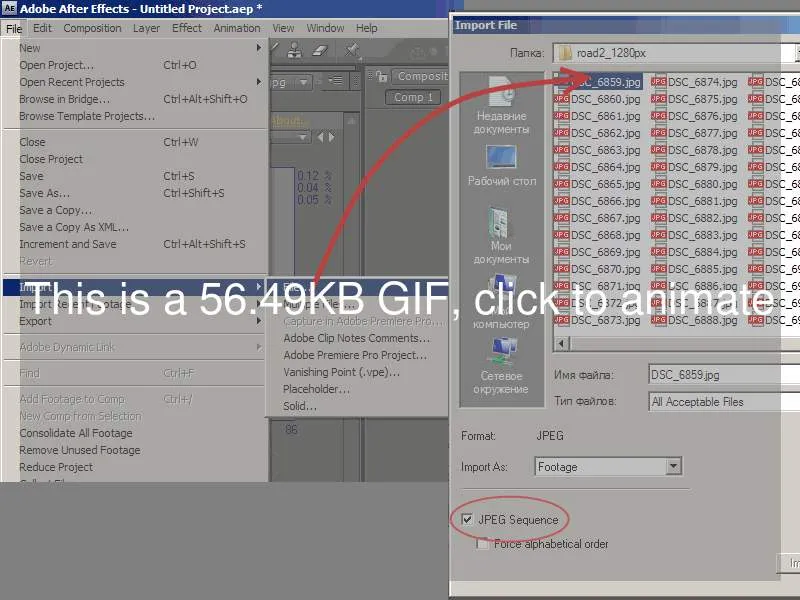Screen dimensions: 800x600
Task: Select Adobe Premiere Pro Project... in submenu
Action: 357,355
